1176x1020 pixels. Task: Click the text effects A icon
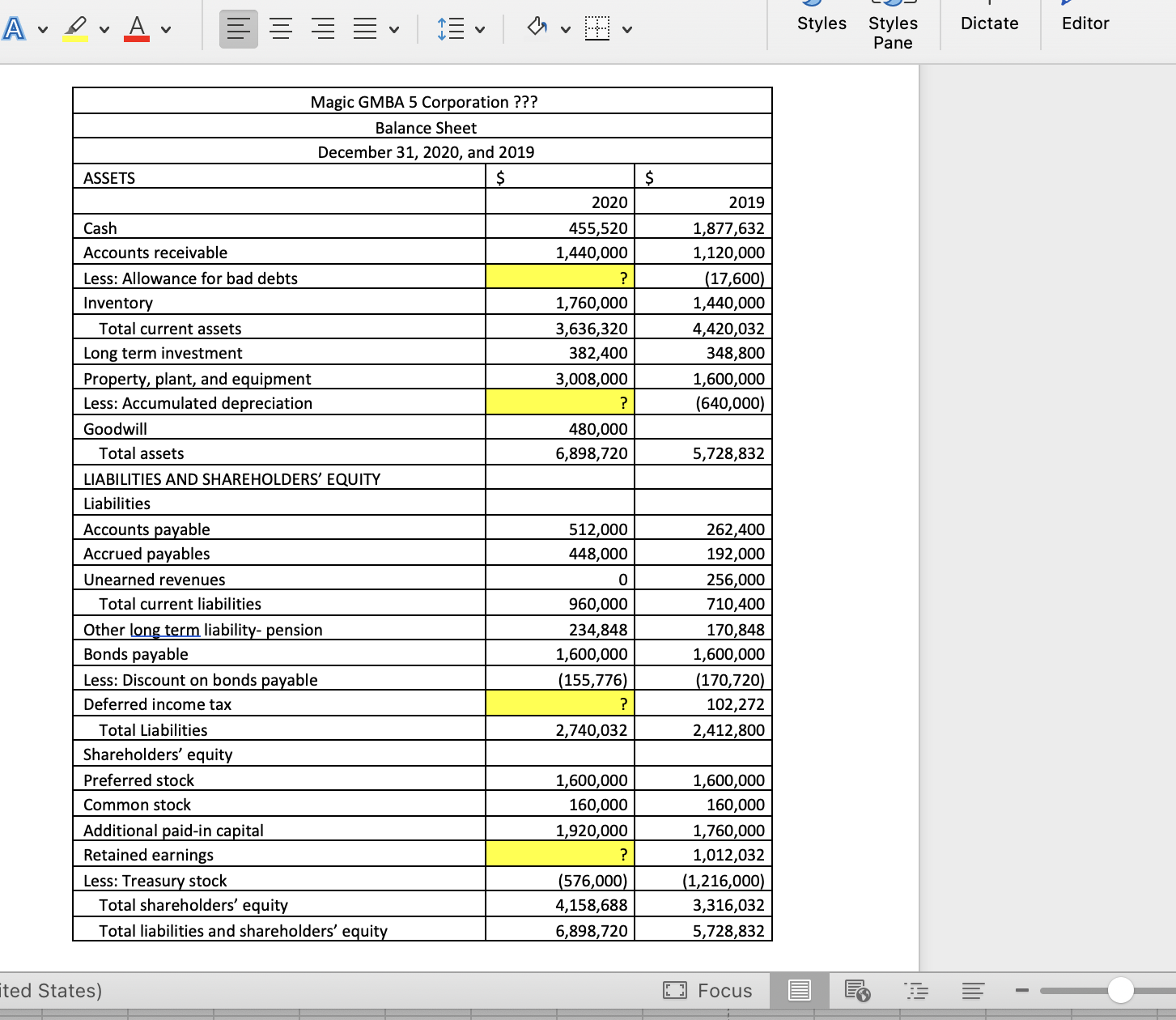pos(13,29)
